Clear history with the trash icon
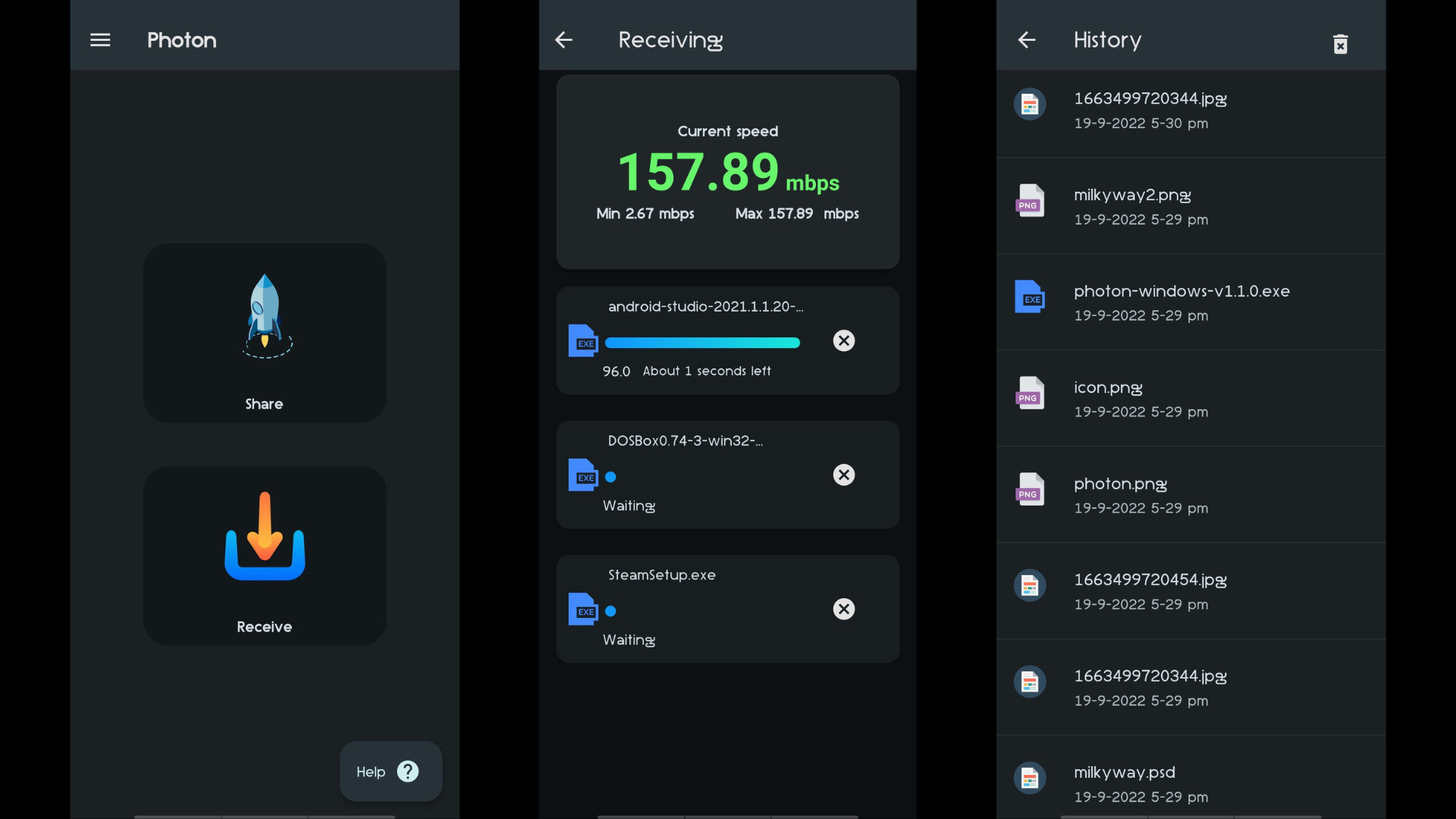Viewport: 1456px width, 819px height. point(1340,44)
